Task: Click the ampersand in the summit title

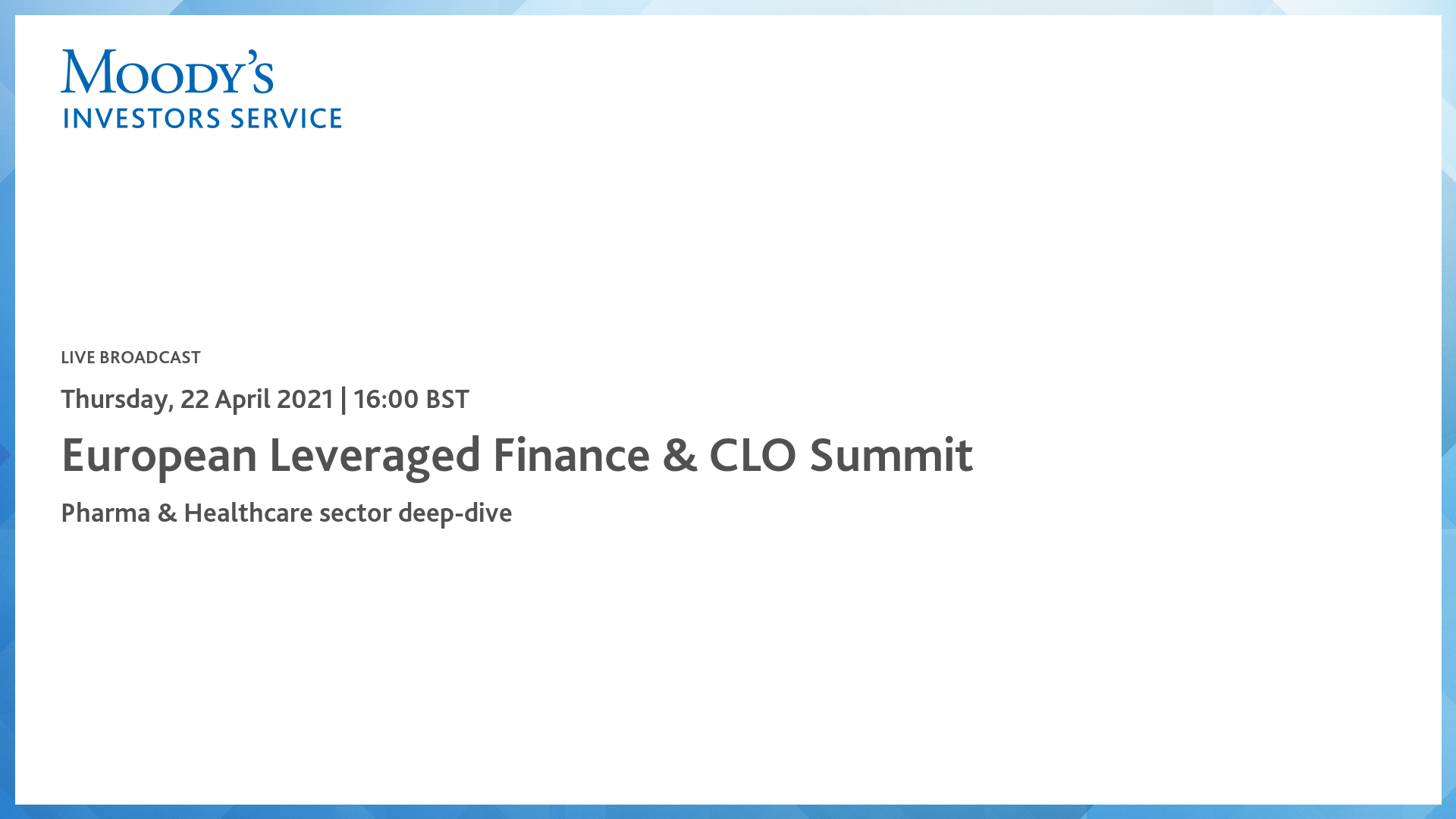Action: click(x=679, y=456)
